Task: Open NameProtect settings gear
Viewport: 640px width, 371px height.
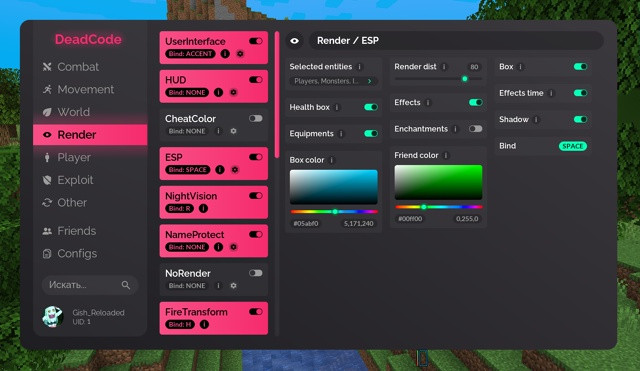Action: 233,247
